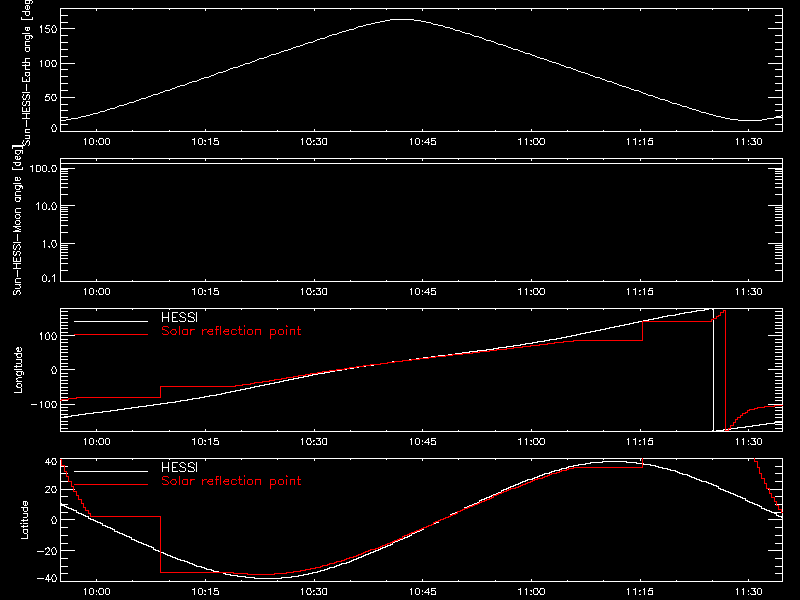Click 10:00 under the Moon angle plot
Screen dimensions: 800x600
coord(96,292)
